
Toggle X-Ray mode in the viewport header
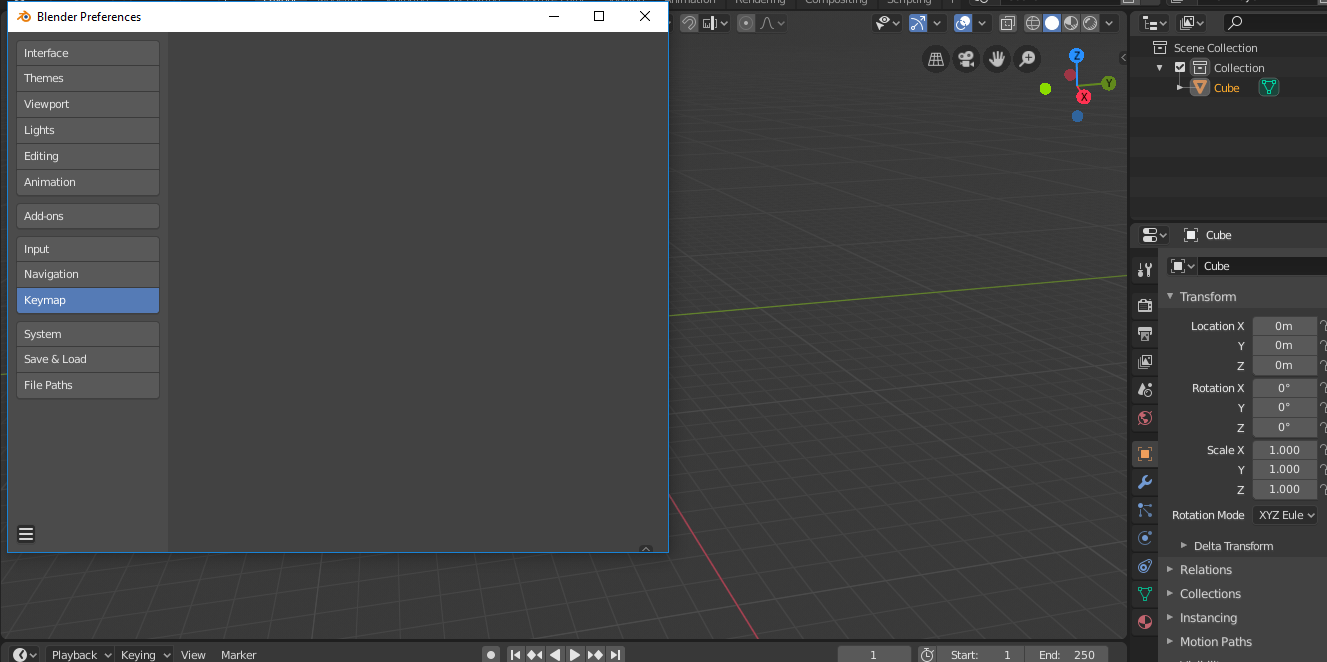coord(1007,22)
